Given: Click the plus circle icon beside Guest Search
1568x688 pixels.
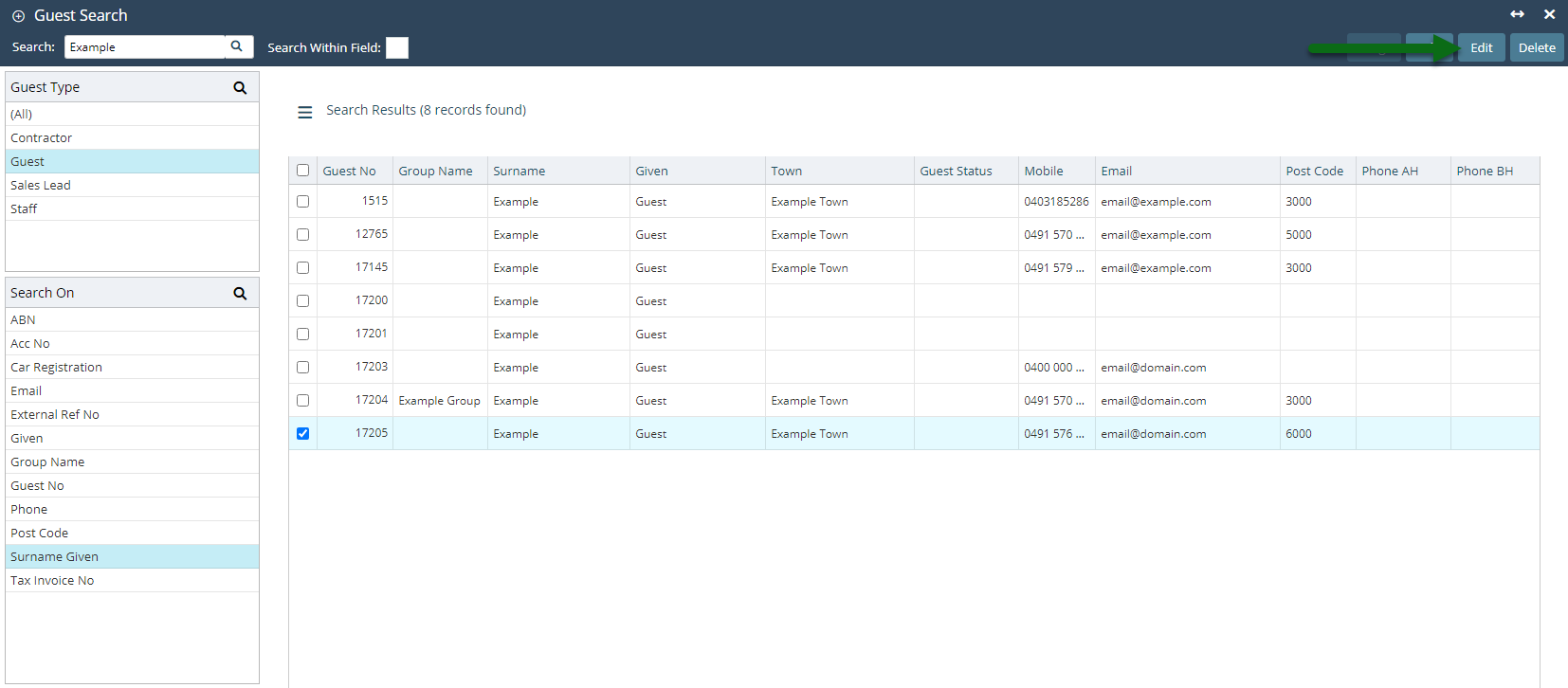Looking at the screenshot, I should pos(18,16).
